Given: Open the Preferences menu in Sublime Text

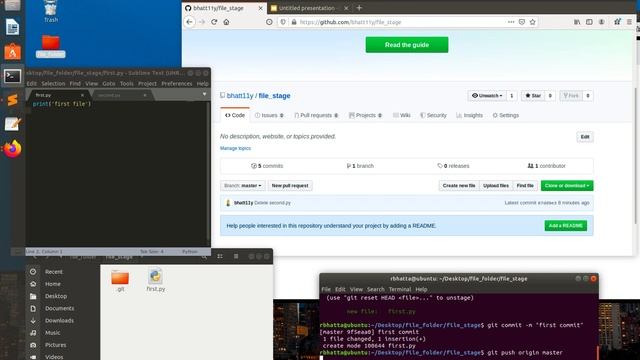Looking at the screenshot, I should pos(177,84).
